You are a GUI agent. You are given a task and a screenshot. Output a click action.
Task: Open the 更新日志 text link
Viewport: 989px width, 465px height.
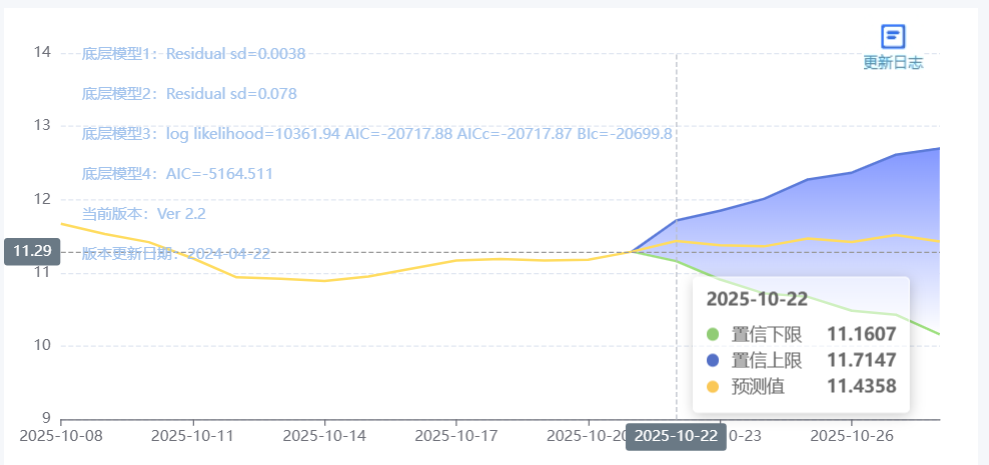[x=893, y=63]
